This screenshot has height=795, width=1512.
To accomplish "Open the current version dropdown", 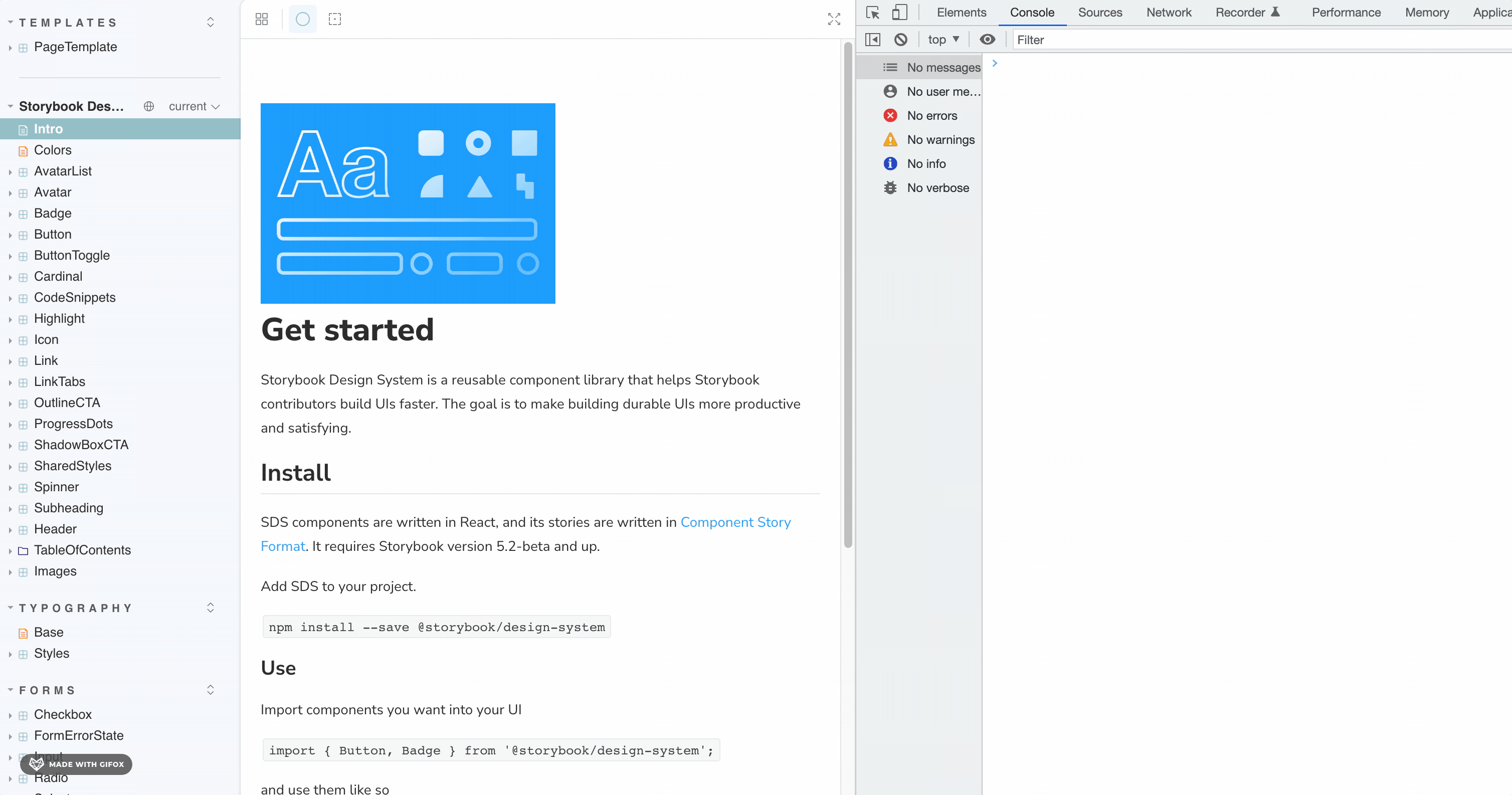I will click(x=193, y=106).
